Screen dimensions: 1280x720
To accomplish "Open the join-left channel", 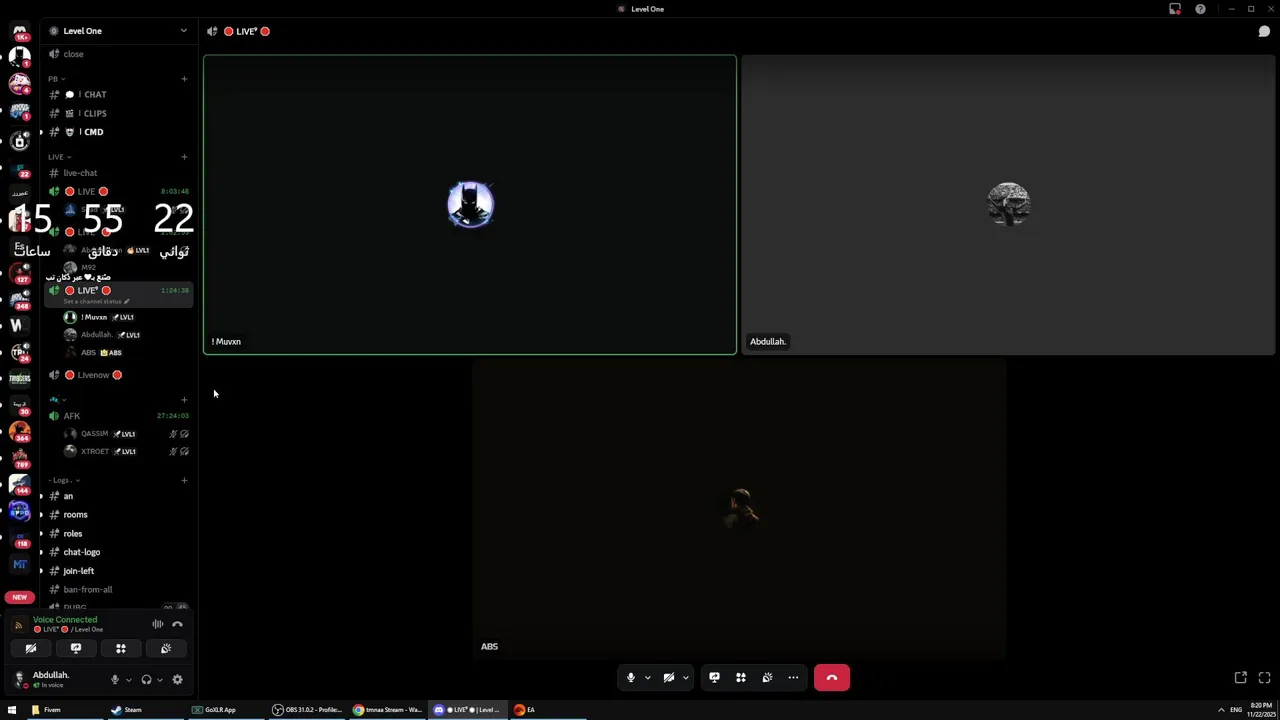I will click(x=118, y=571).
